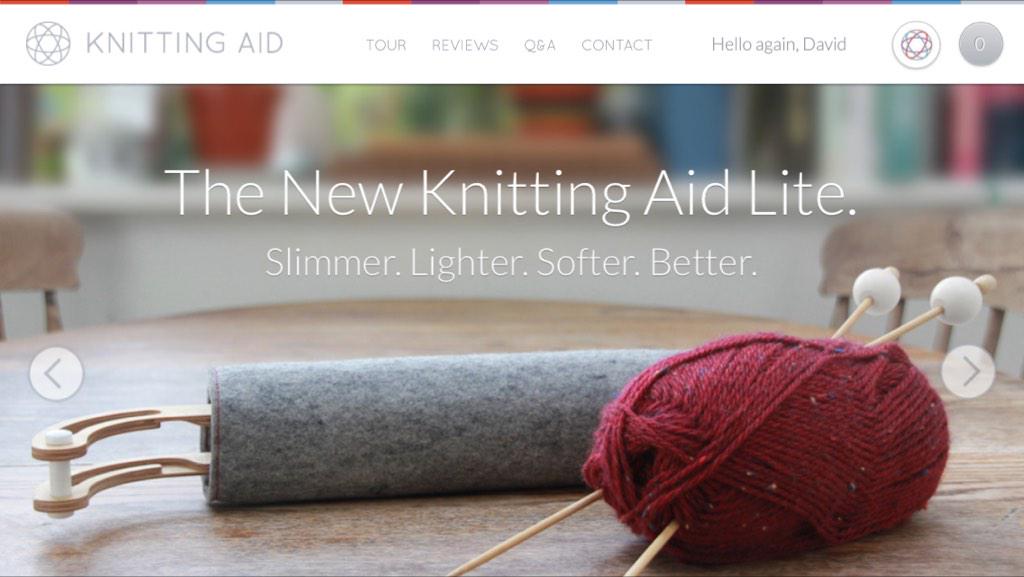Viewport: 1024px width, 577px height.
Task: Open the Tour page
Action: click(x=386, y=45)
